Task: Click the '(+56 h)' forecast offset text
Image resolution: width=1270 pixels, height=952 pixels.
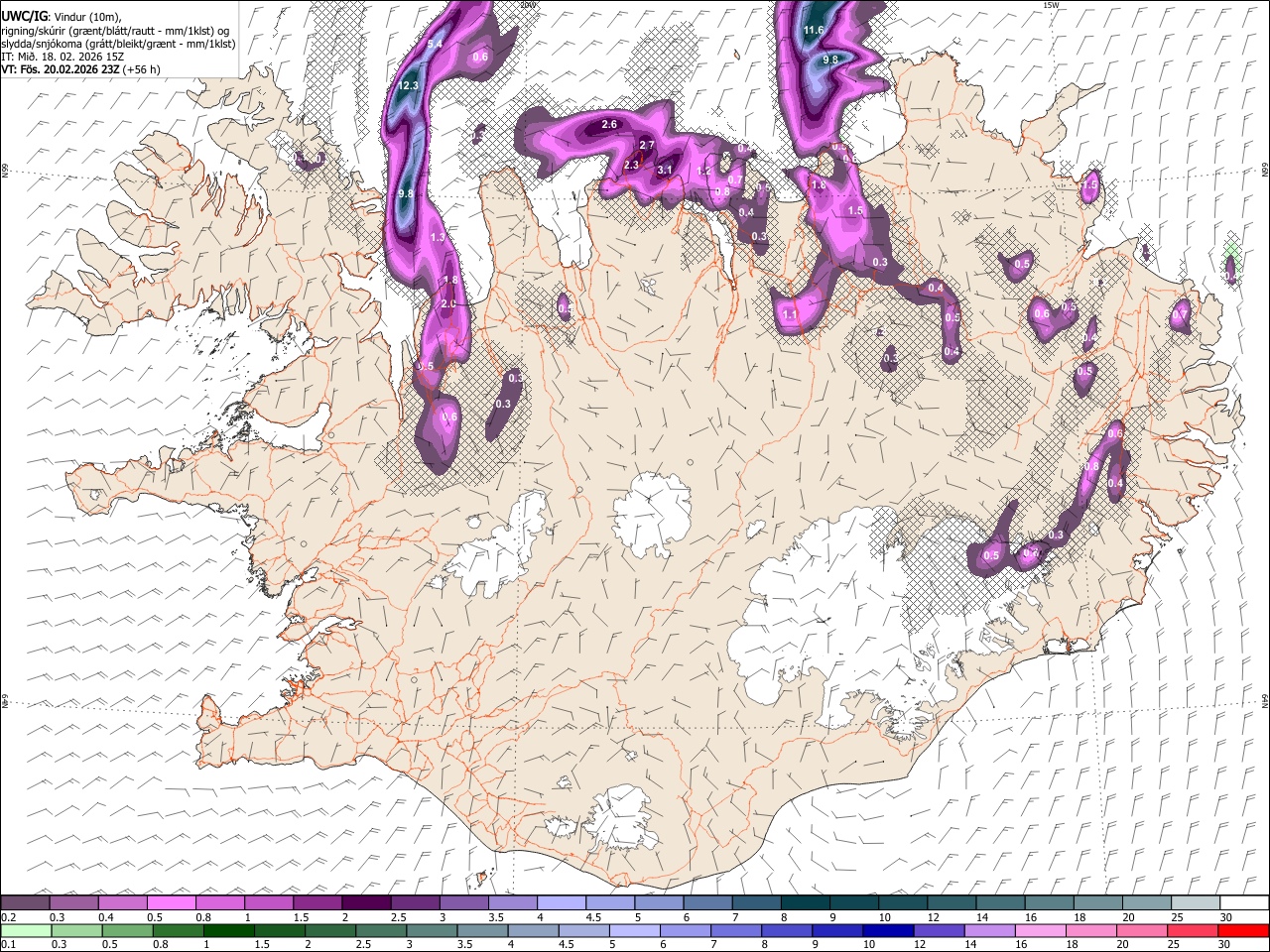Action: (142, 69)
